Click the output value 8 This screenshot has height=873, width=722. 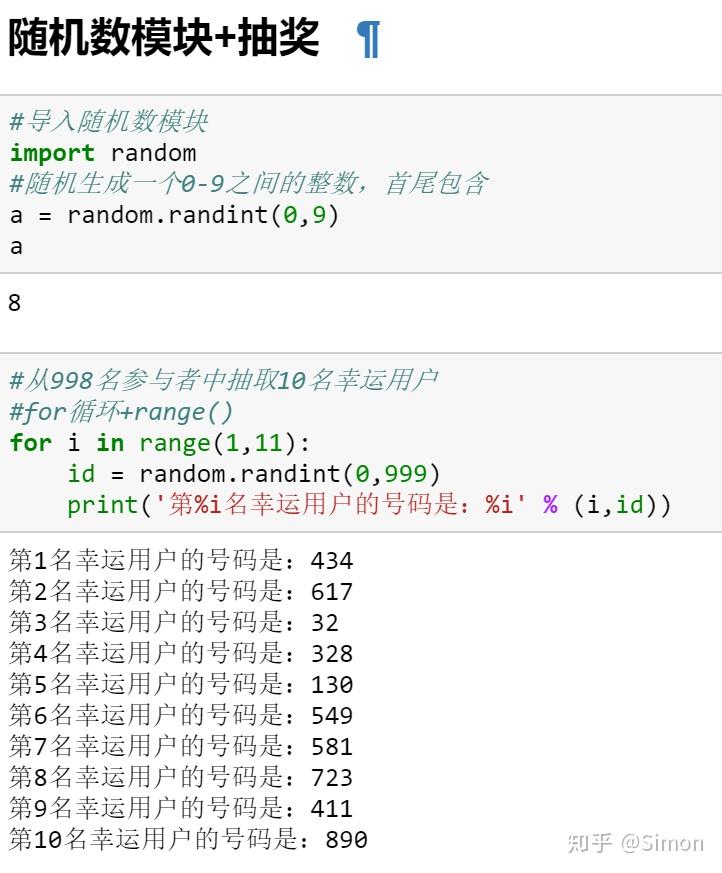coord(15,302)
